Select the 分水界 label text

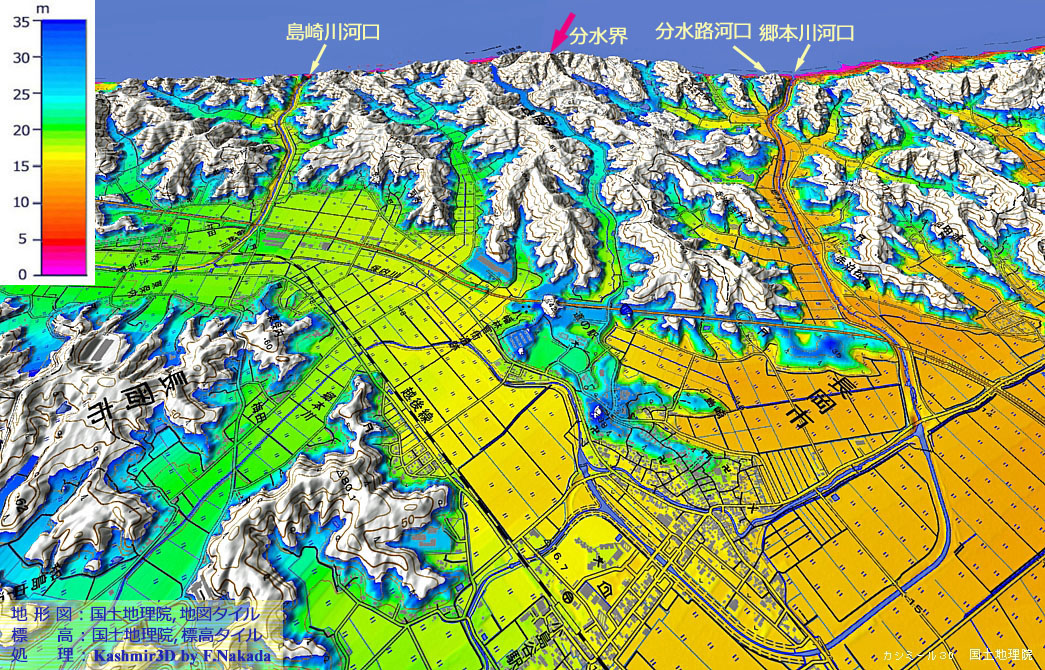pyautogui.click(x=599, y=36)
